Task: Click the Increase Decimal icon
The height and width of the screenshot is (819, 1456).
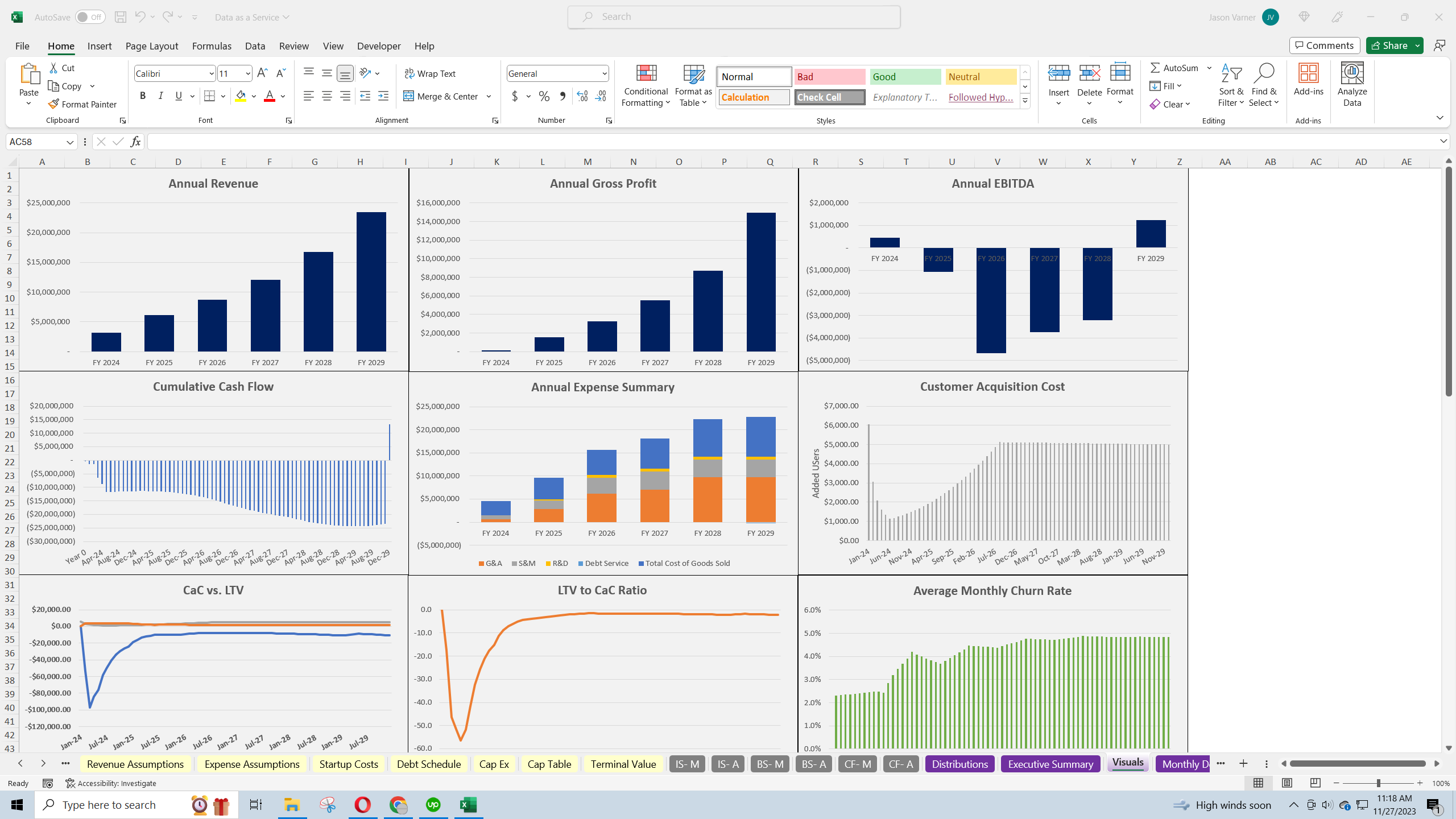Action: [x=581, y=96]
